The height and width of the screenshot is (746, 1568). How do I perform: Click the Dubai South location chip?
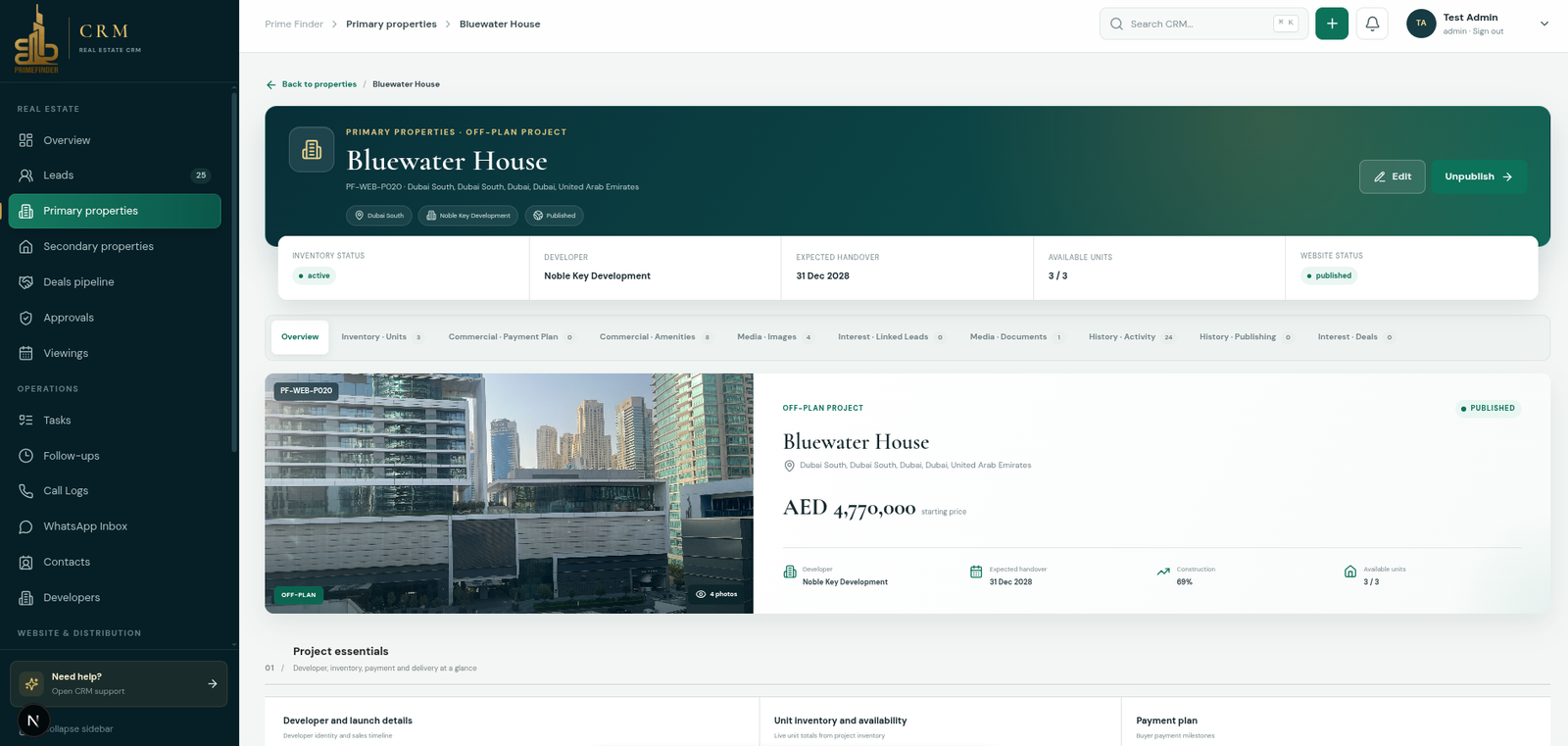[x=379, y=216]
